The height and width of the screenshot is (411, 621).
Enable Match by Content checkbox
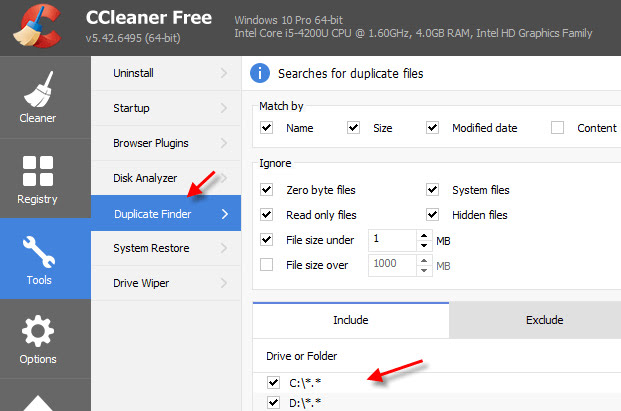[x=557, y=128]
